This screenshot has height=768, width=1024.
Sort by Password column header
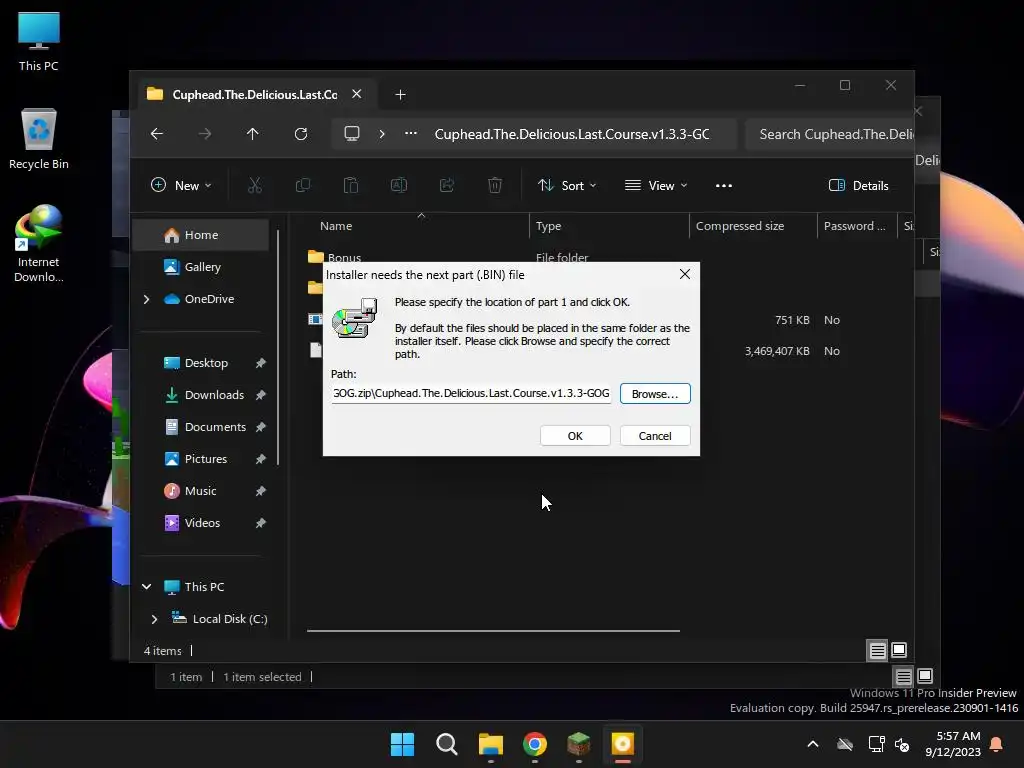(857, 226)
